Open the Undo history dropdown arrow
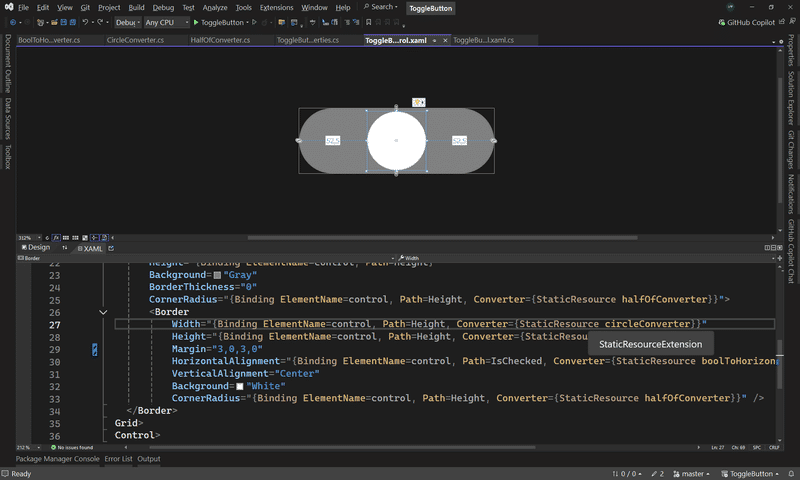 tap(92, 22)
